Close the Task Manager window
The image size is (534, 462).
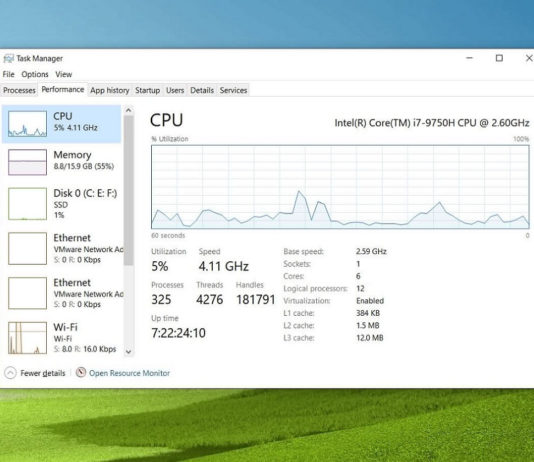529,58
